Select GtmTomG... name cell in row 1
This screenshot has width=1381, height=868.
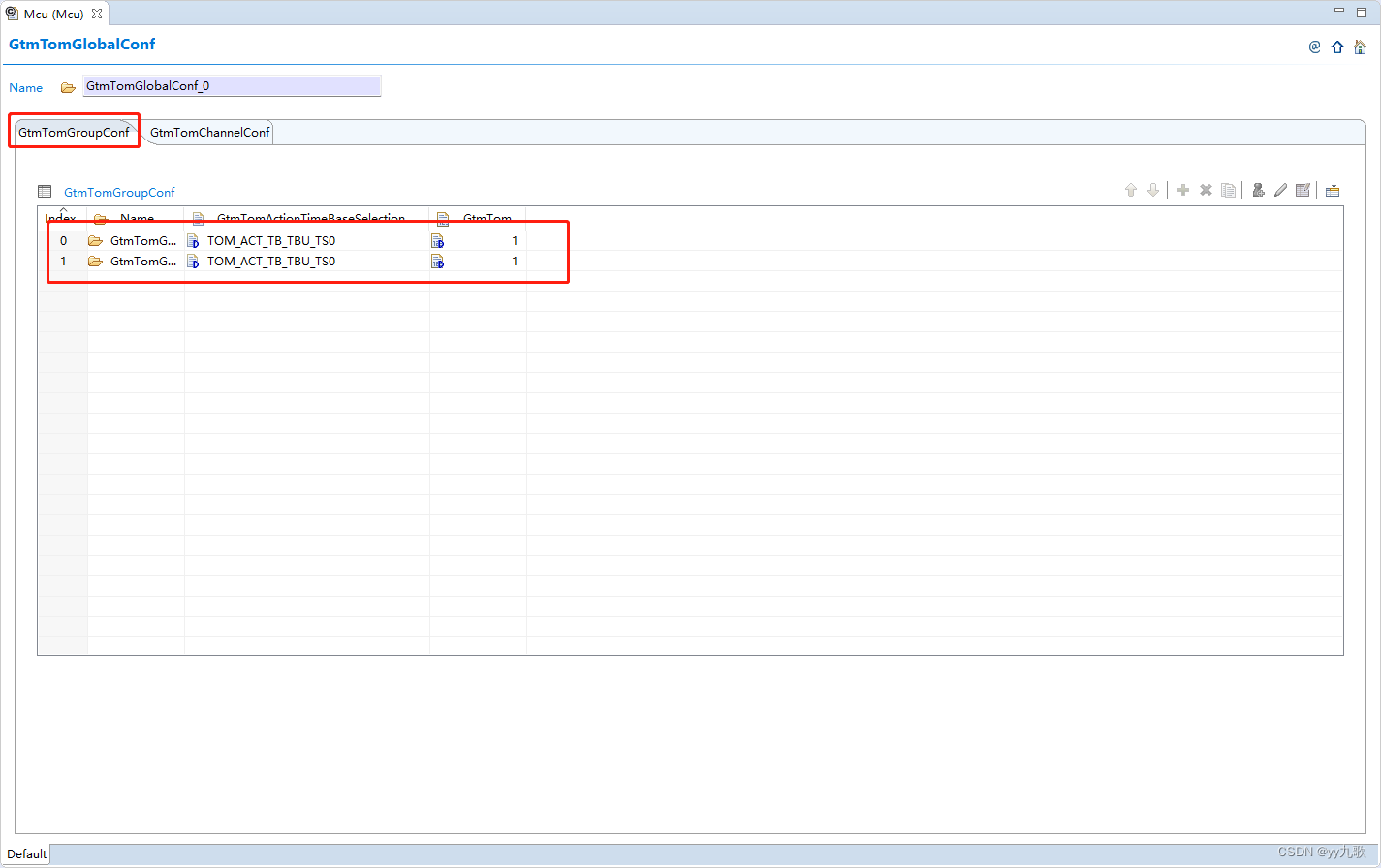(x=143, y=262)
